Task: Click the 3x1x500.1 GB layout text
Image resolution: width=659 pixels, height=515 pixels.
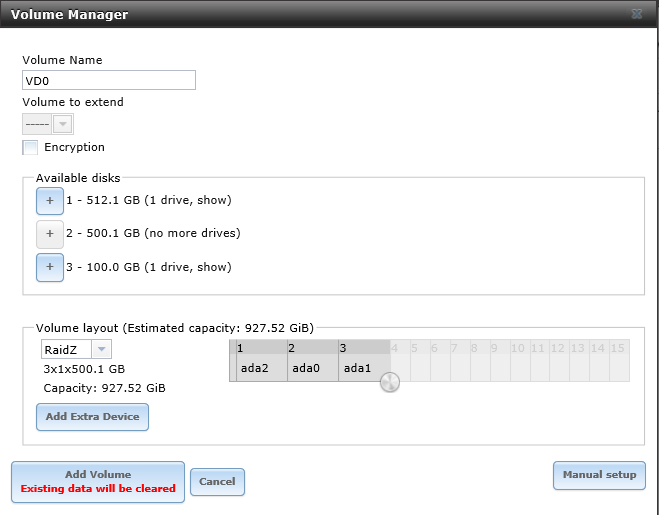Action: (x=84, y=369)
